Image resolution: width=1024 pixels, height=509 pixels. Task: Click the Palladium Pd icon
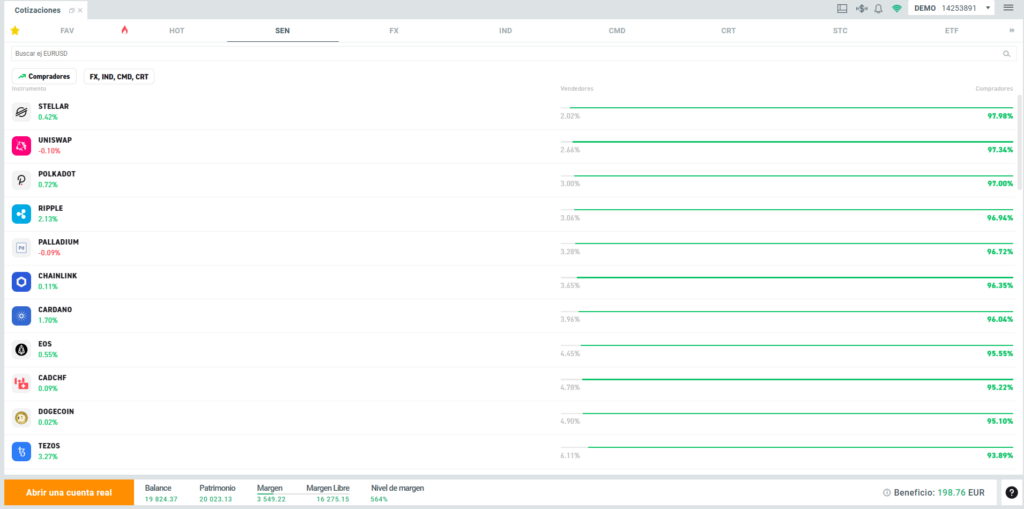22,248
